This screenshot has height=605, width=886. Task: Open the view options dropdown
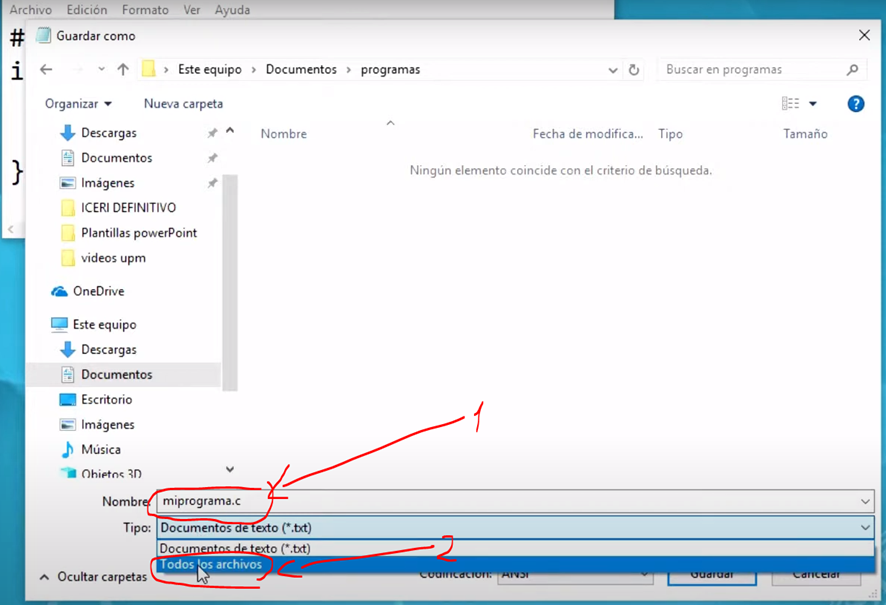(x=812, y=104)
